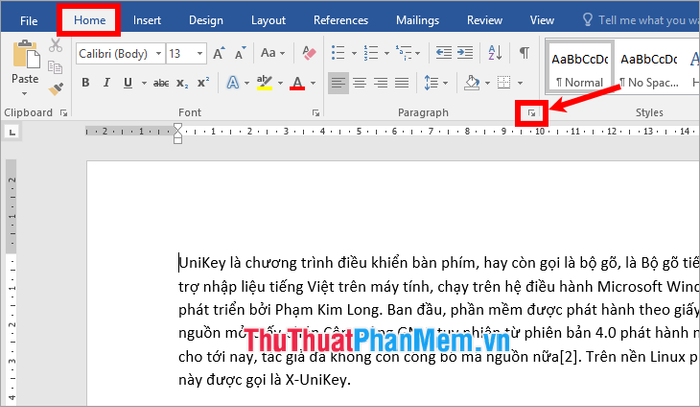
Task: Switch to the Home tab
Action: (90, 21)
